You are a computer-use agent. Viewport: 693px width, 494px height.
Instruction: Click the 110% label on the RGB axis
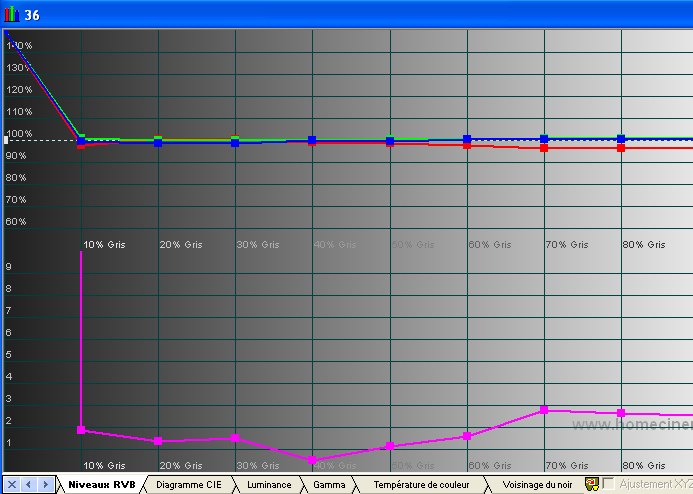[19, 112]
